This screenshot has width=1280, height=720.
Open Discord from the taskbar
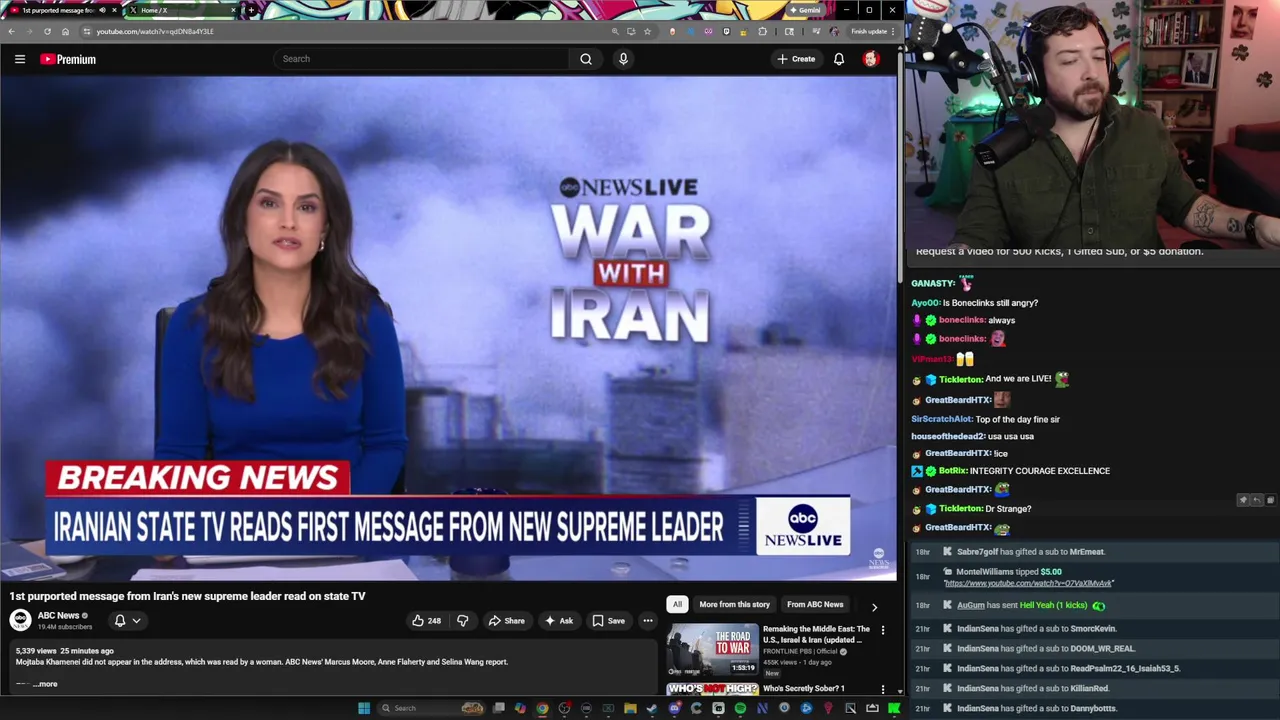coord(674,708)
